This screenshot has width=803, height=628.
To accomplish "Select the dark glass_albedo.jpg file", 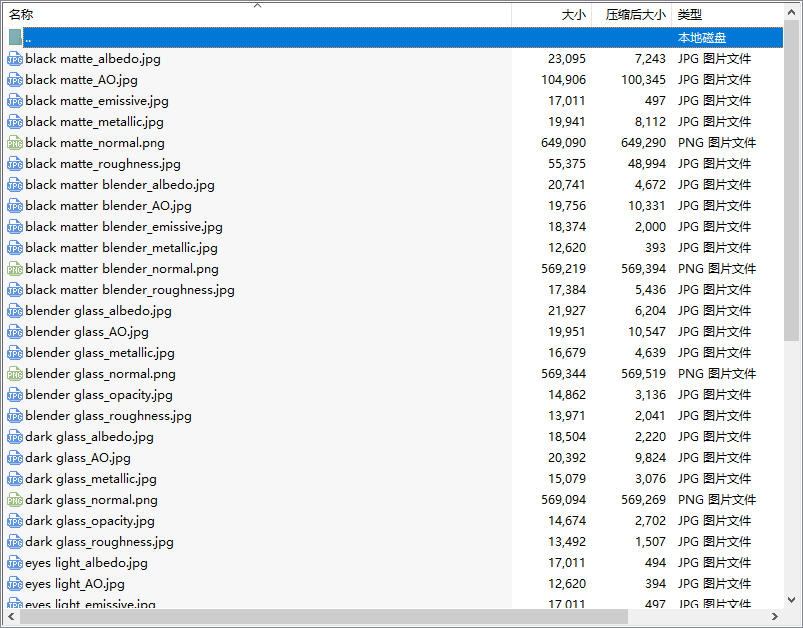I will point(89,437).
